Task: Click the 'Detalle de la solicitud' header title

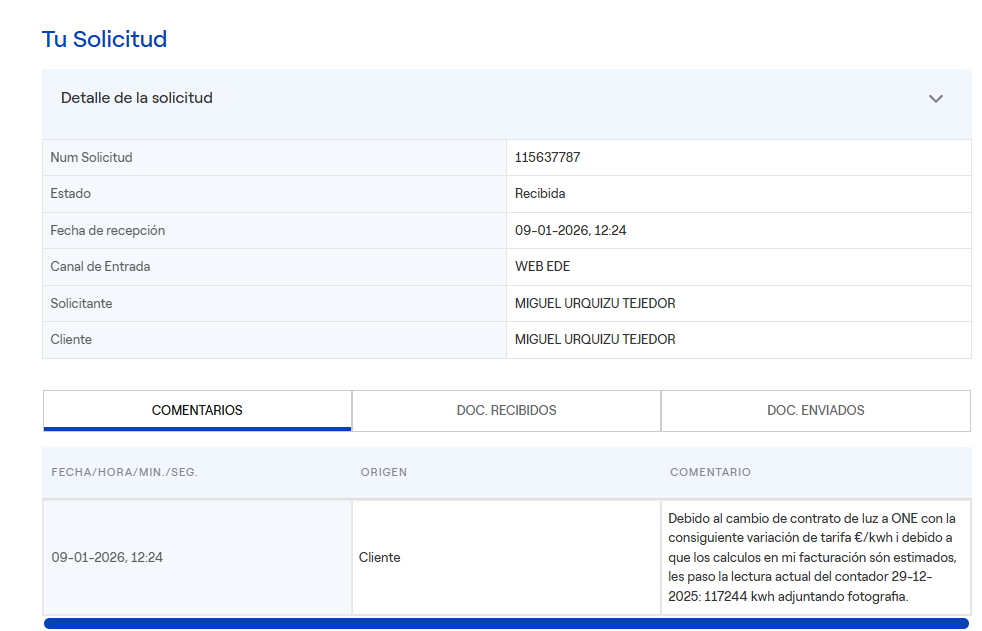Action: coord(137,98)
